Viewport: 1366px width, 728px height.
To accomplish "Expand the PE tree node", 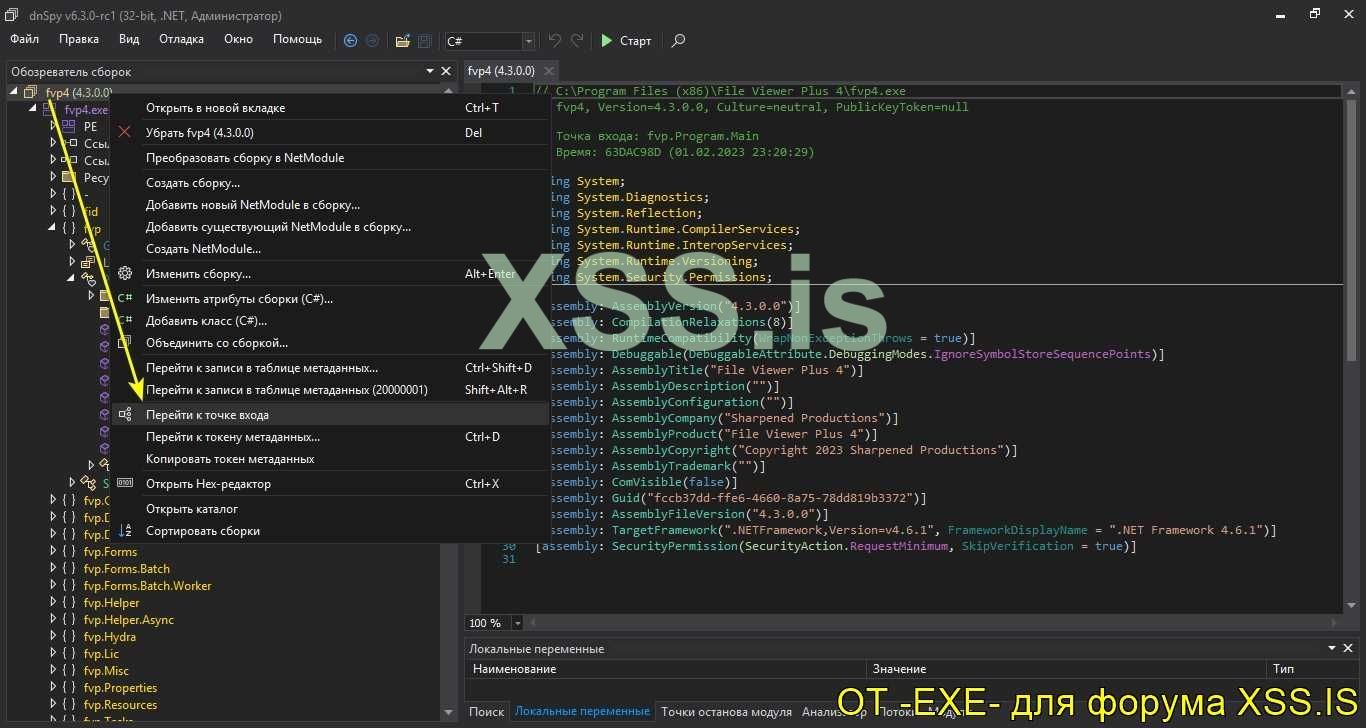I will [53, 127].
